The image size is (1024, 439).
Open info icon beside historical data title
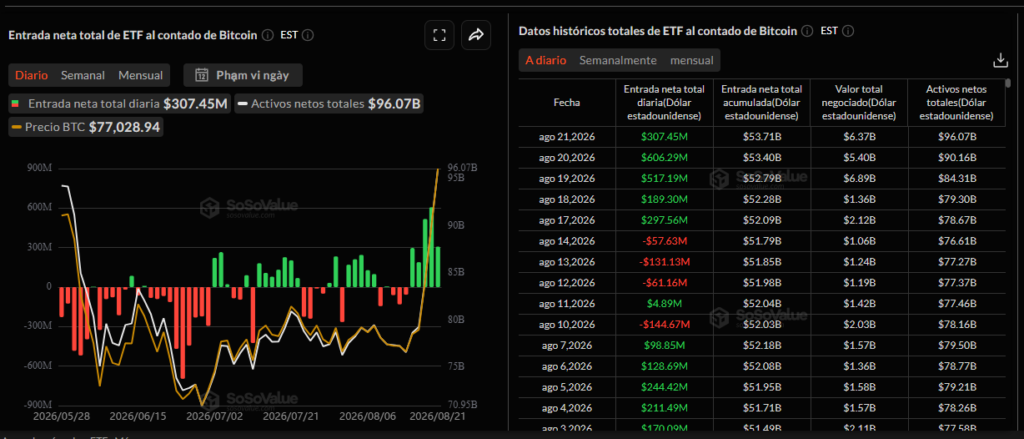(807, 31)
